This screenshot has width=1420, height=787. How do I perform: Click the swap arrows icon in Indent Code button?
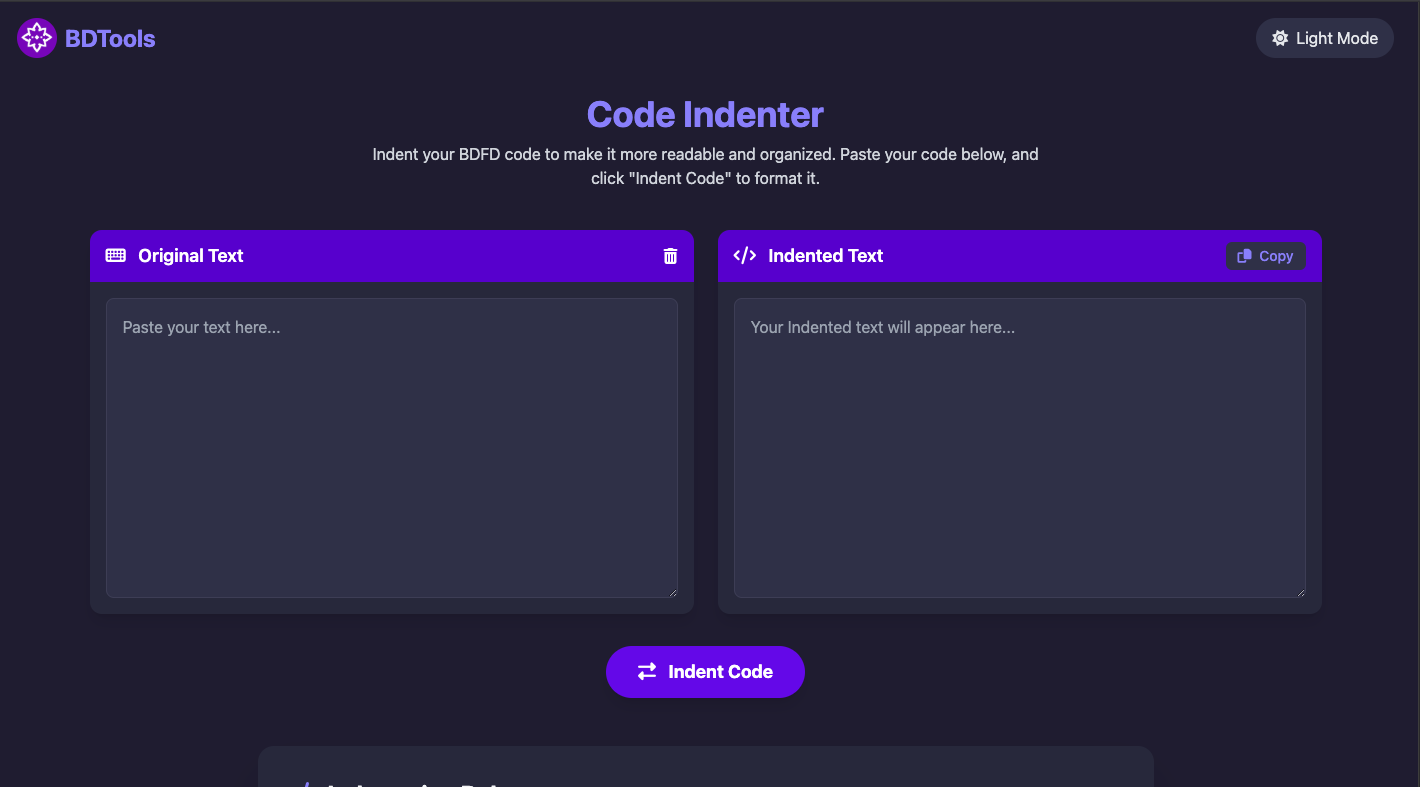point(646,671)
